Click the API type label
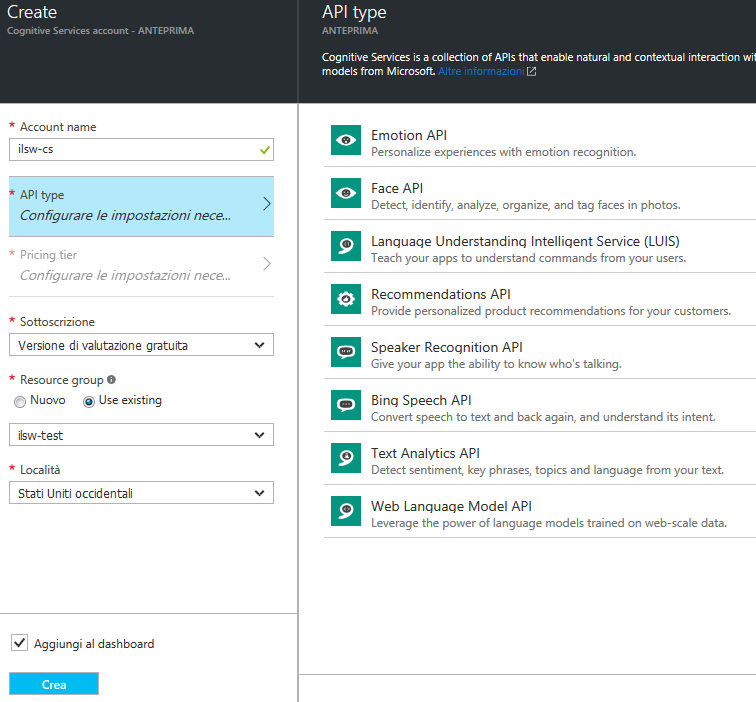Viewport: 756px width, 702px height. [42, 195]
